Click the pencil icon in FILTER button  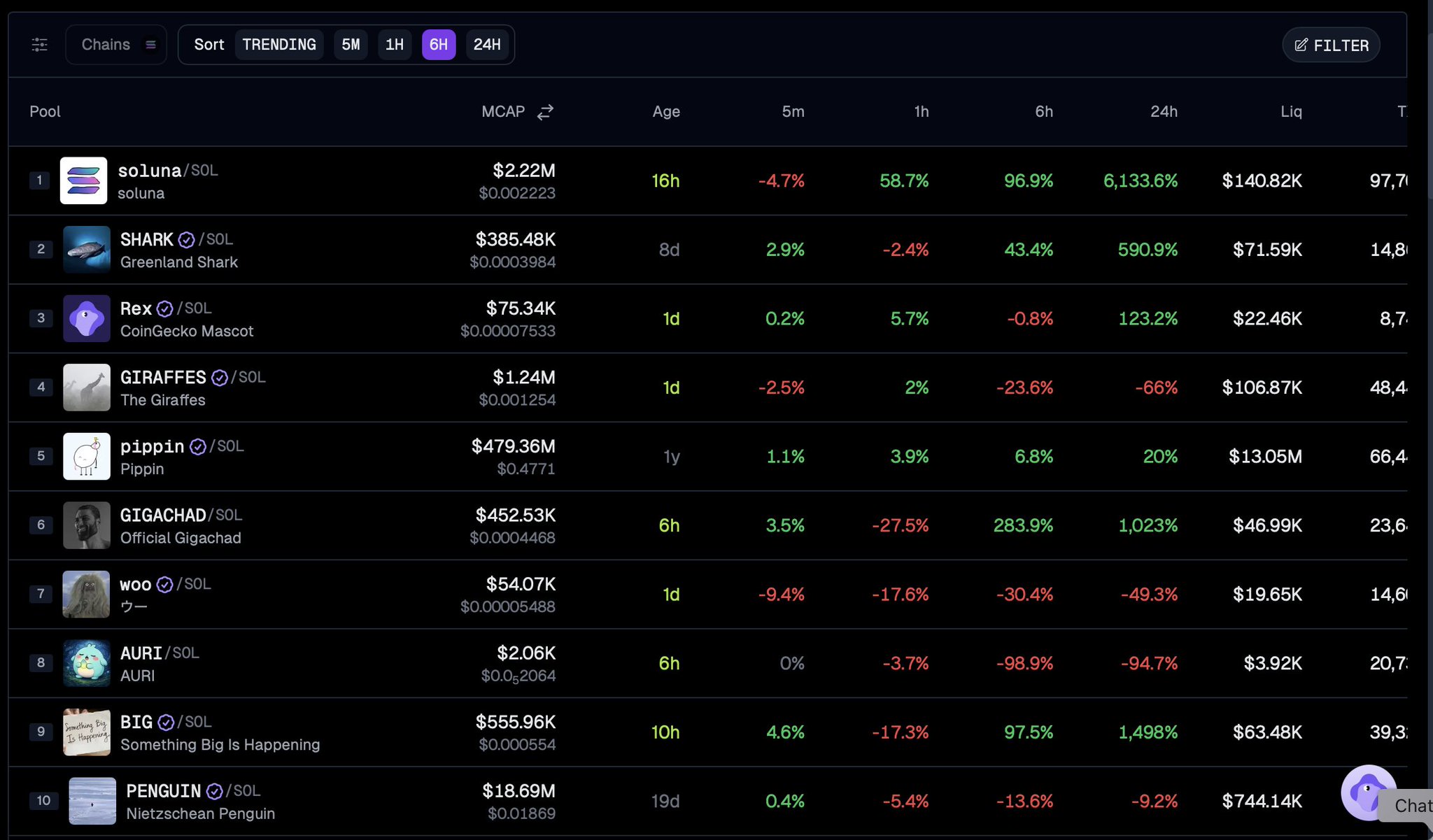1301,45
